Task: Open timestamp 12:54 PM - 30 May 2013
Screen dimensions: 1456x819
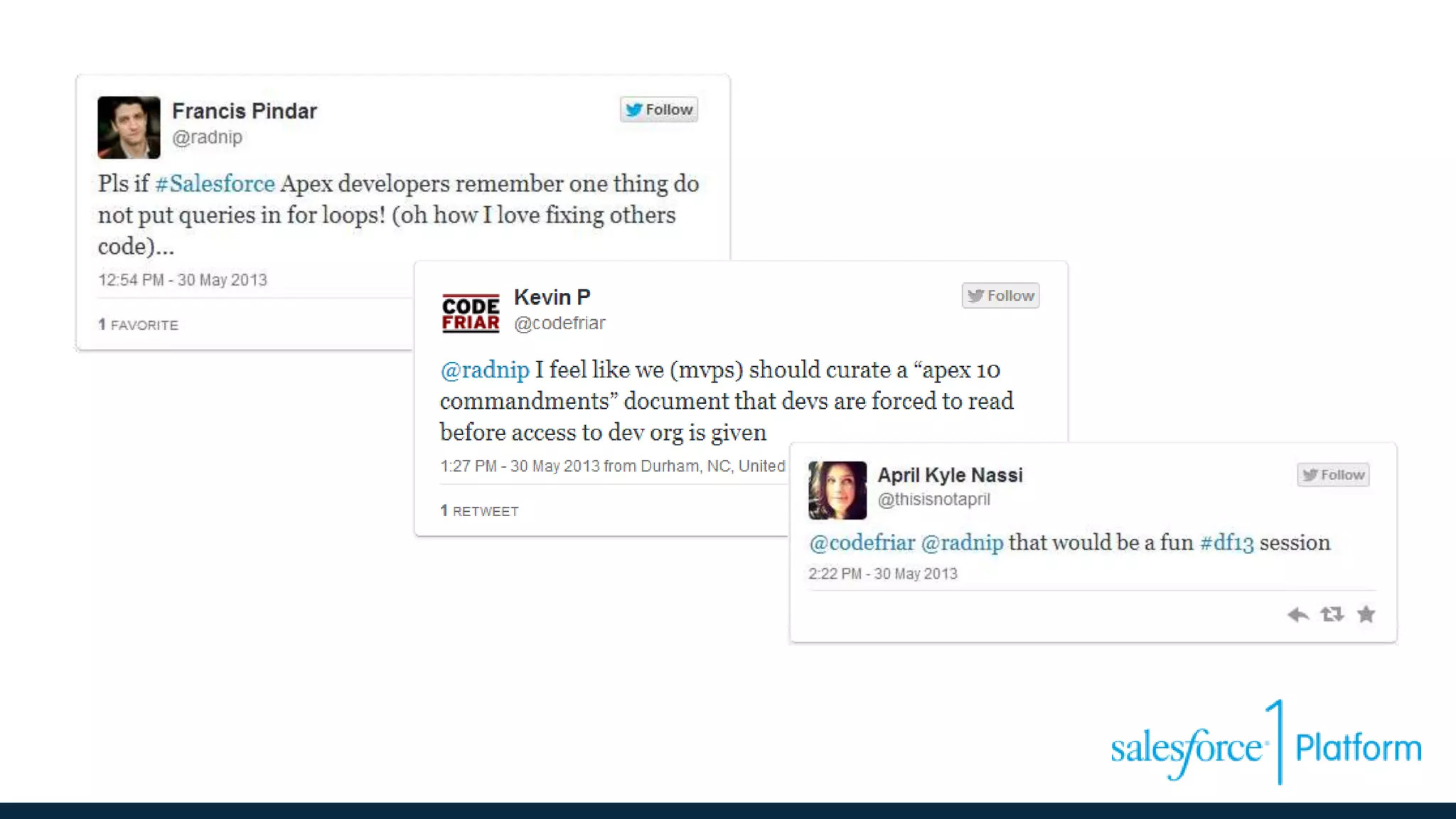Action: pos(183,280)
